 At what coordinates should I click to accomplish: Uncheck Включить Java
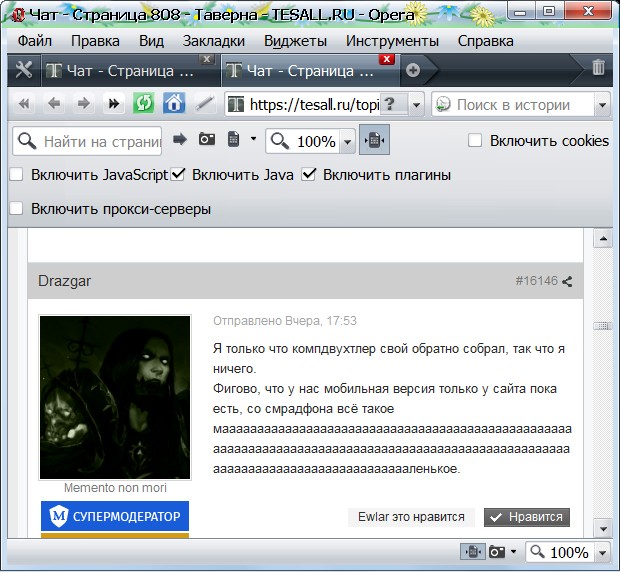coord(178,174)
